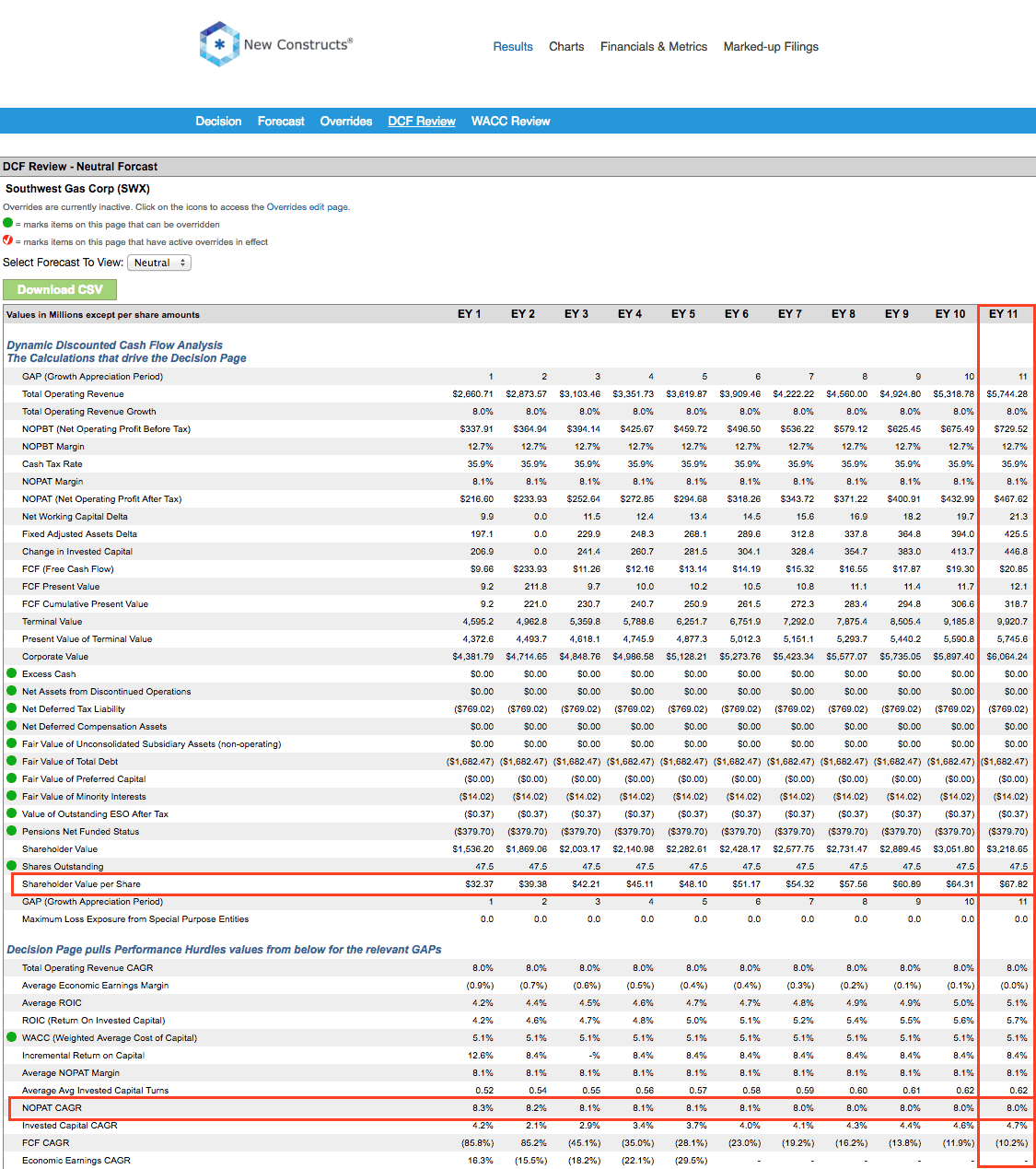1036x1169 pixels.
Task: Click the Dynamic Discounted Cash Flow Analysis heading
Action: [x=115, y=345]
